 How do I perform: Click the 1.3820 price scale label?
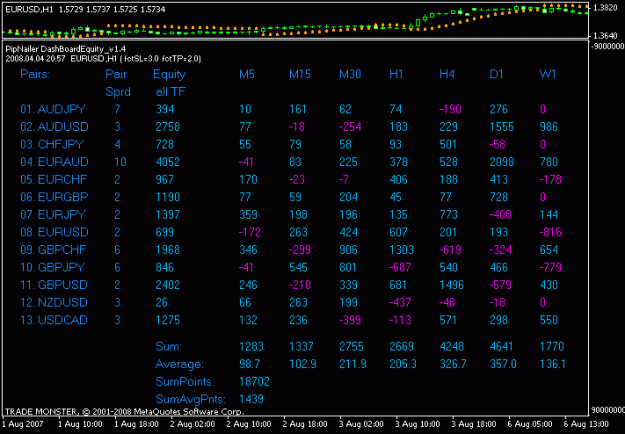(x=605, y=7)
